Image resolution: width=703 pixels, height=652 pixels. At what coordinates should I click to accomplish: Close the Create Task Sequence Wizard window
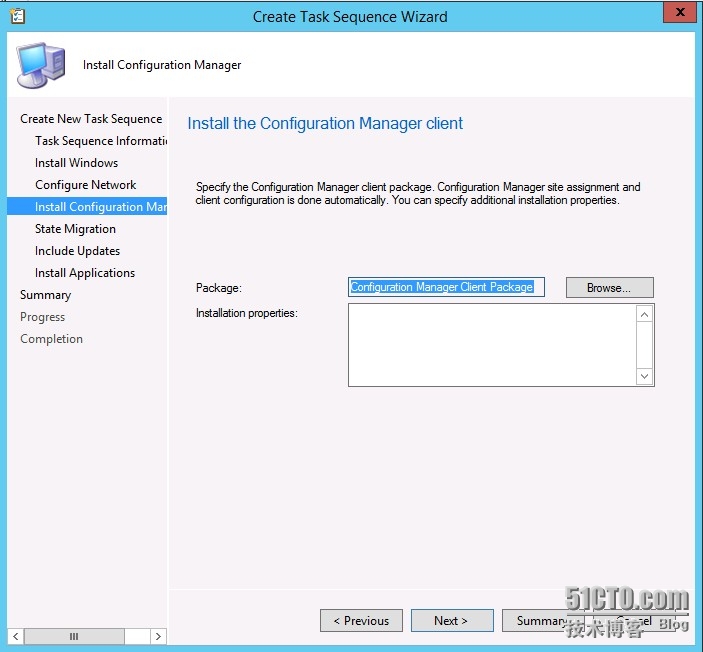(x=679, y=12)
